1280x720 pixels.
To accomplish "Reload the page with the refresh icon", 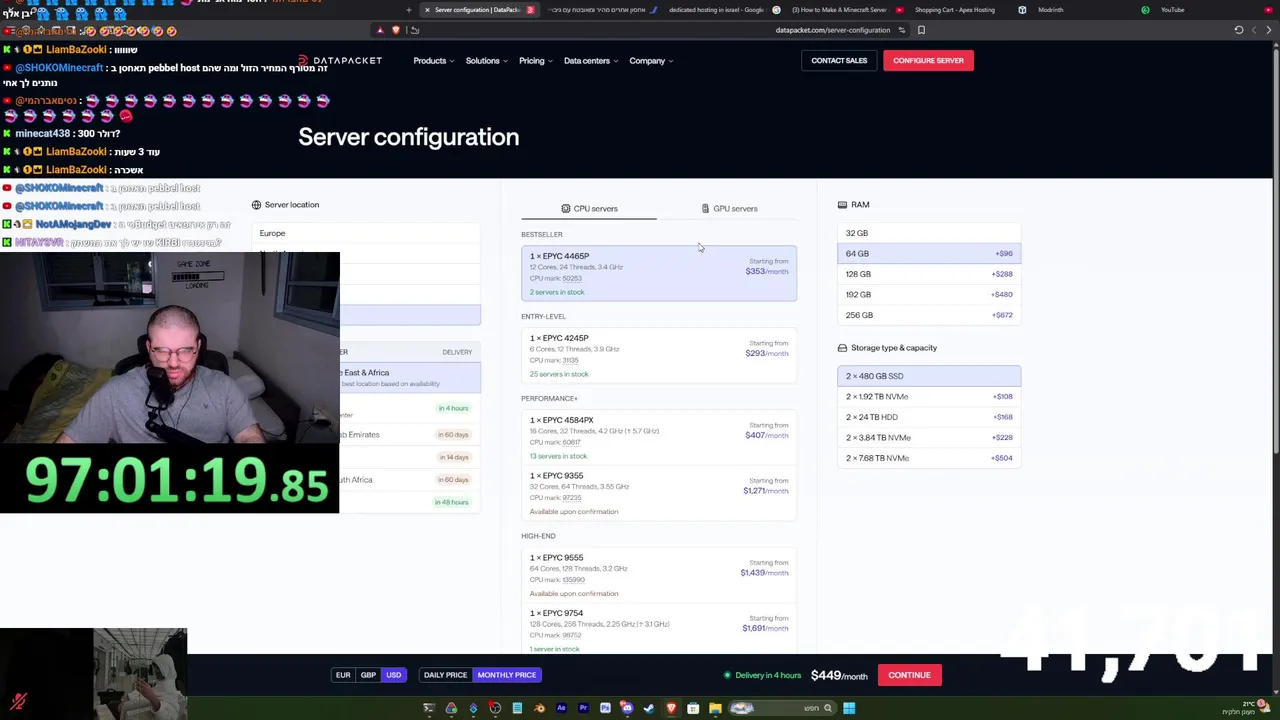I will [x=1238, y=30].
